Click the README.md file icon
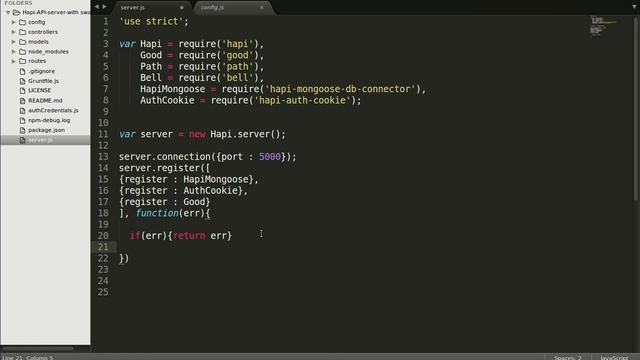The image size is (640, 360). (22, 100)
